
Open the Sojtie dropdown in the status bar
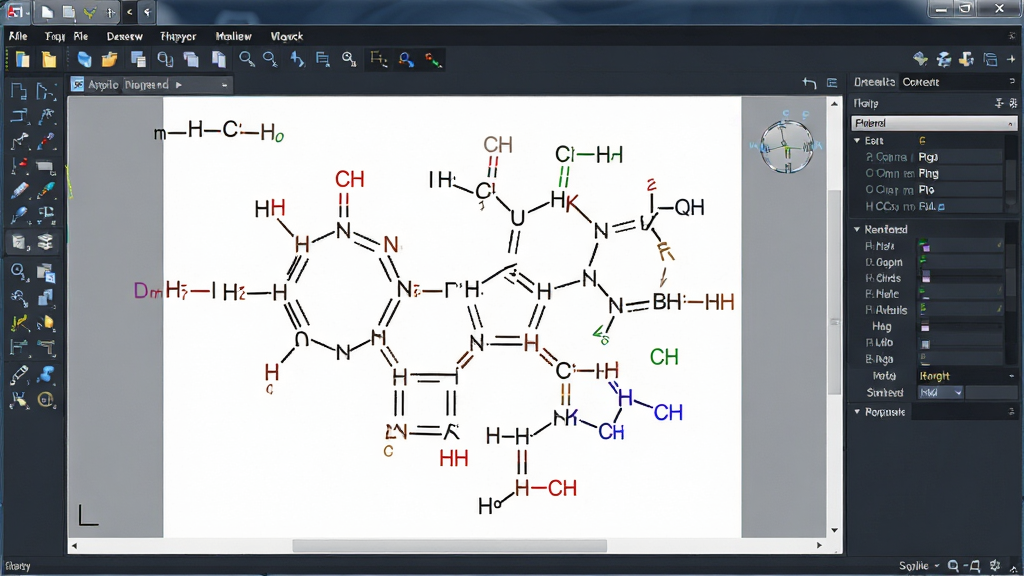point(918,566)
